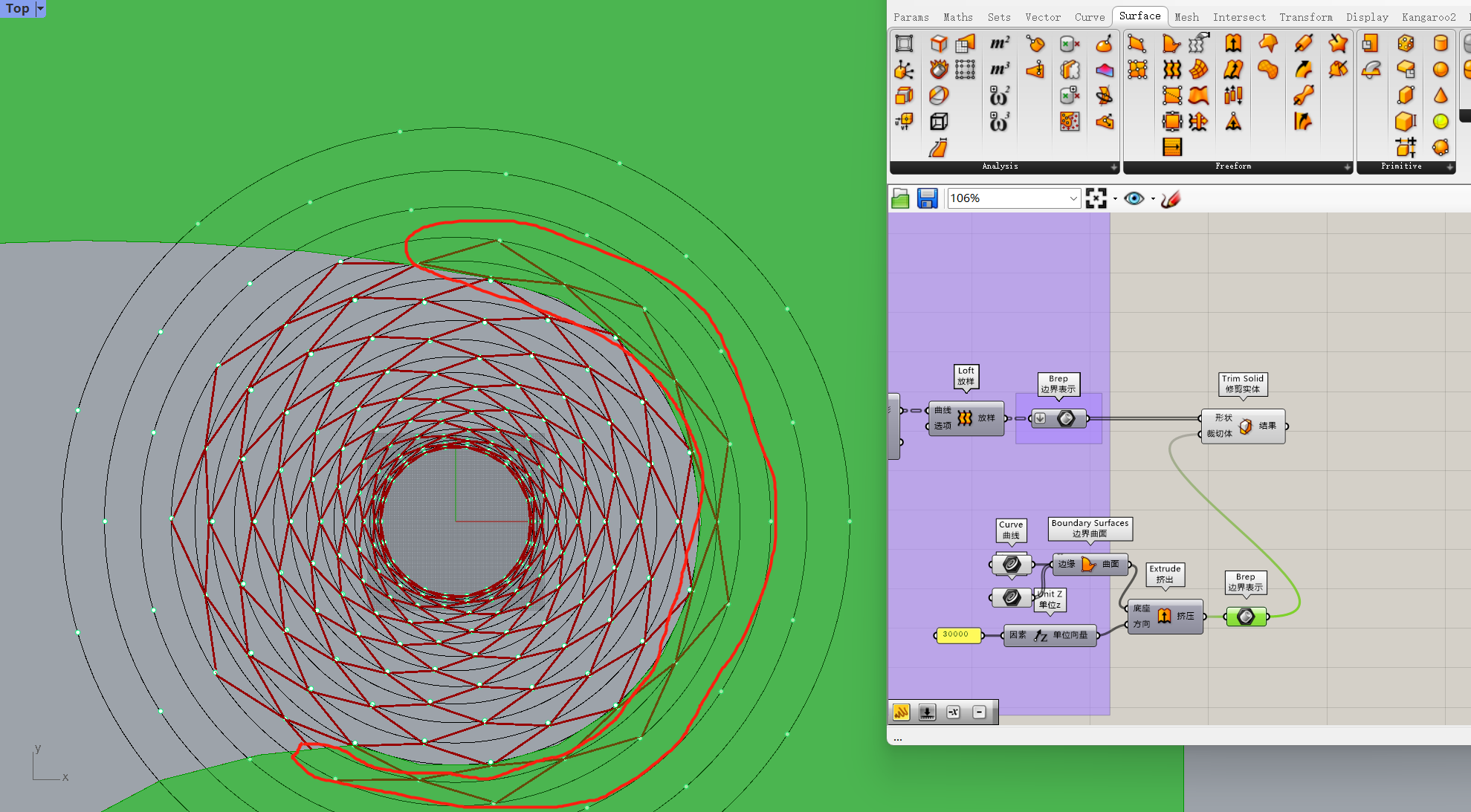Zoom extents on the canvas

click(x=1096, y=198)
